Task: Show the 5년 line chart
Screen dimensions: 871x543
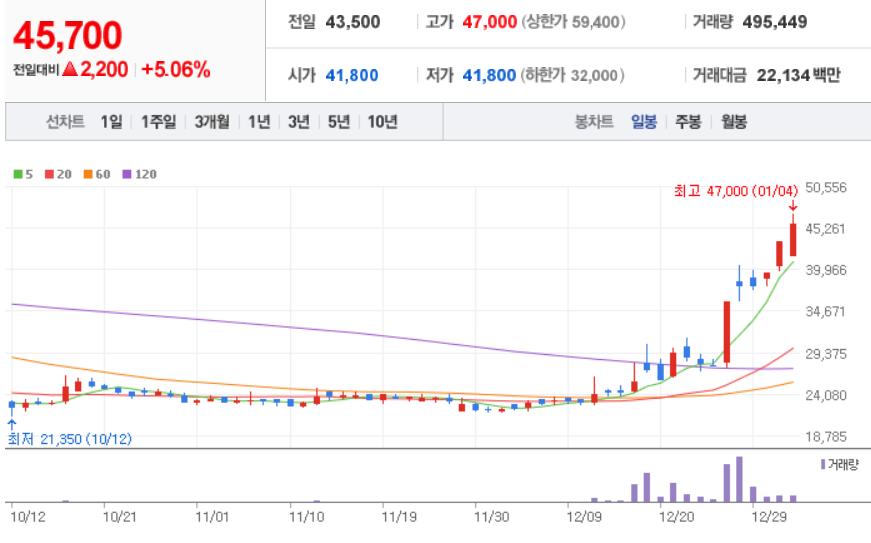Action: (339, 122)
